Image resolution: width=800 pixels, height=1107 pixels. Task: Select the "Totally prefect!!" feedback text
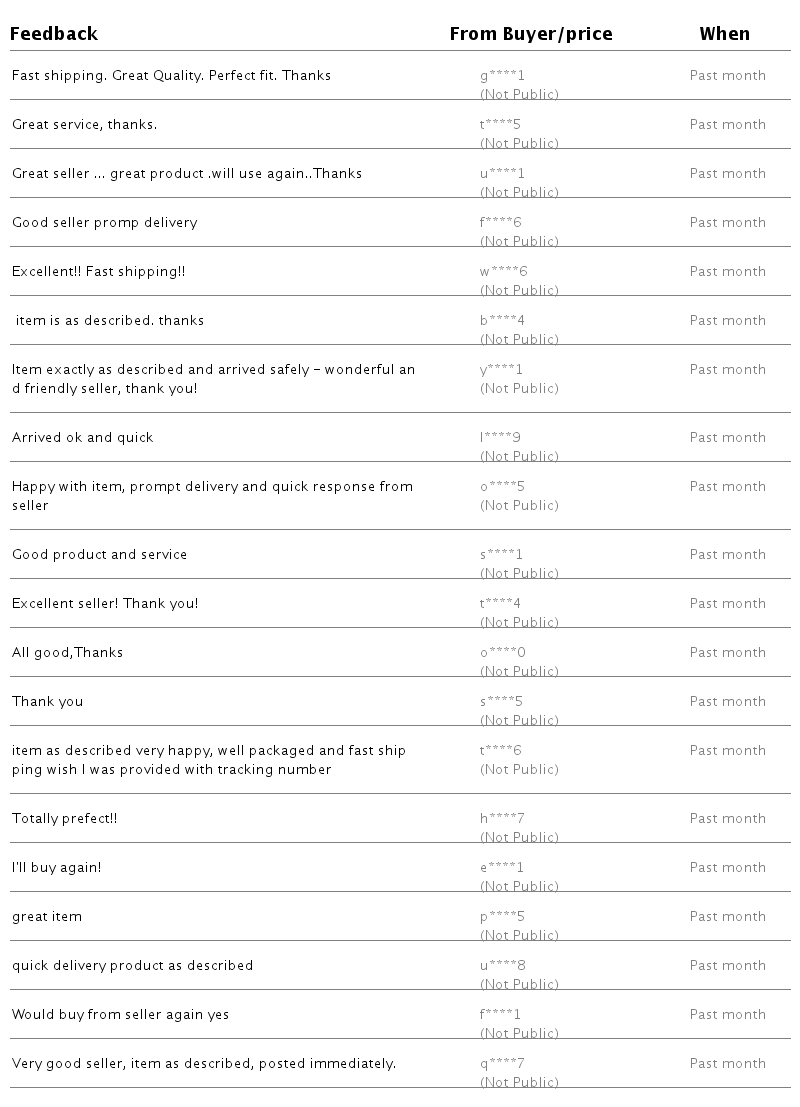point(65,819)
